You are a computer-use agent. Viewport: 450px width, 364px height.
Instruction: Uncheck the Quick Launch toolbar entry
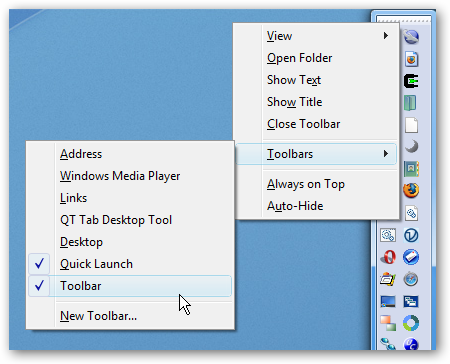[x=130, y=264]
